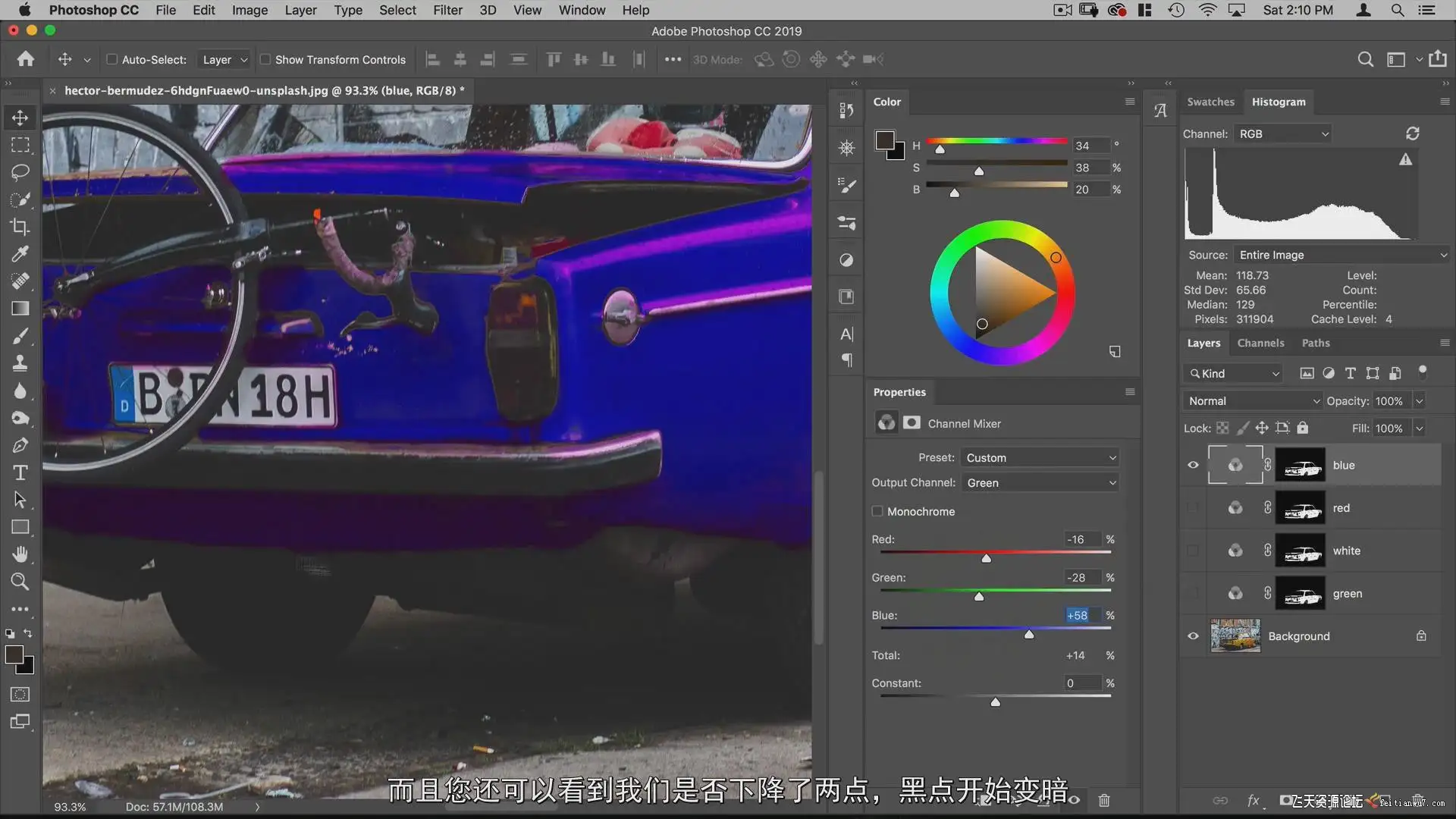Select the Crop tool

coord(20,227)
